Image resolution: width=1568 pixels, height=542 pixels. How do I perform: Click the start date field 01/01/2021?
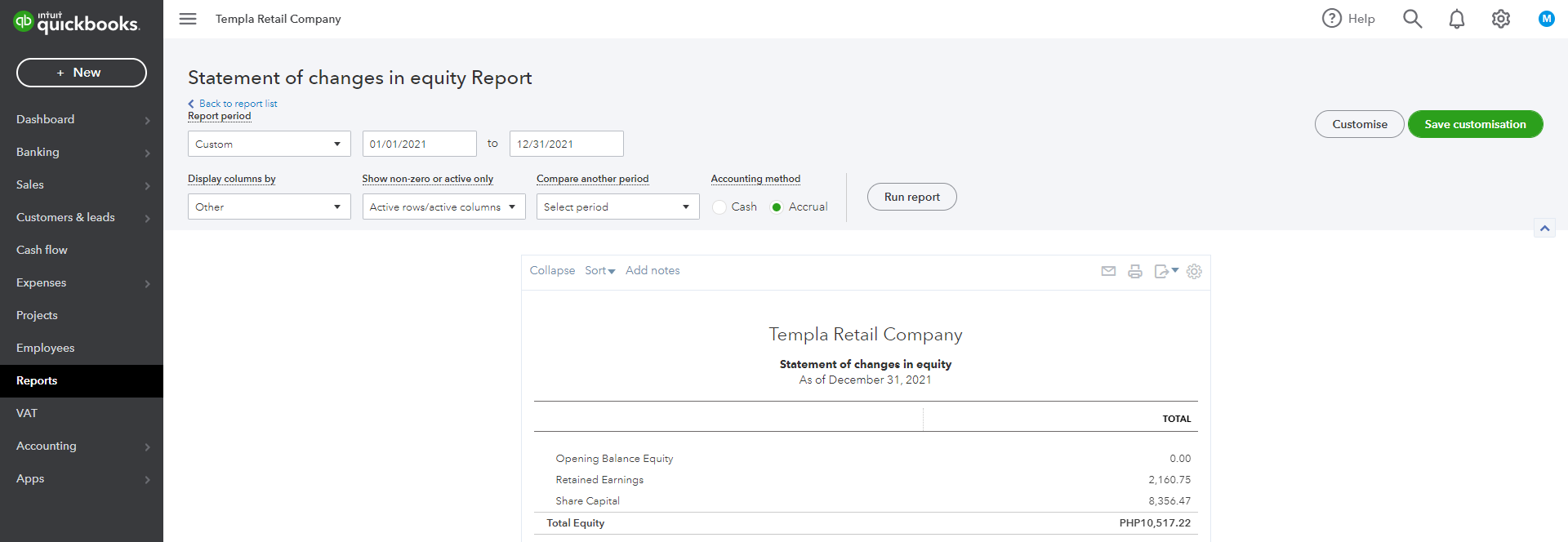419,144
